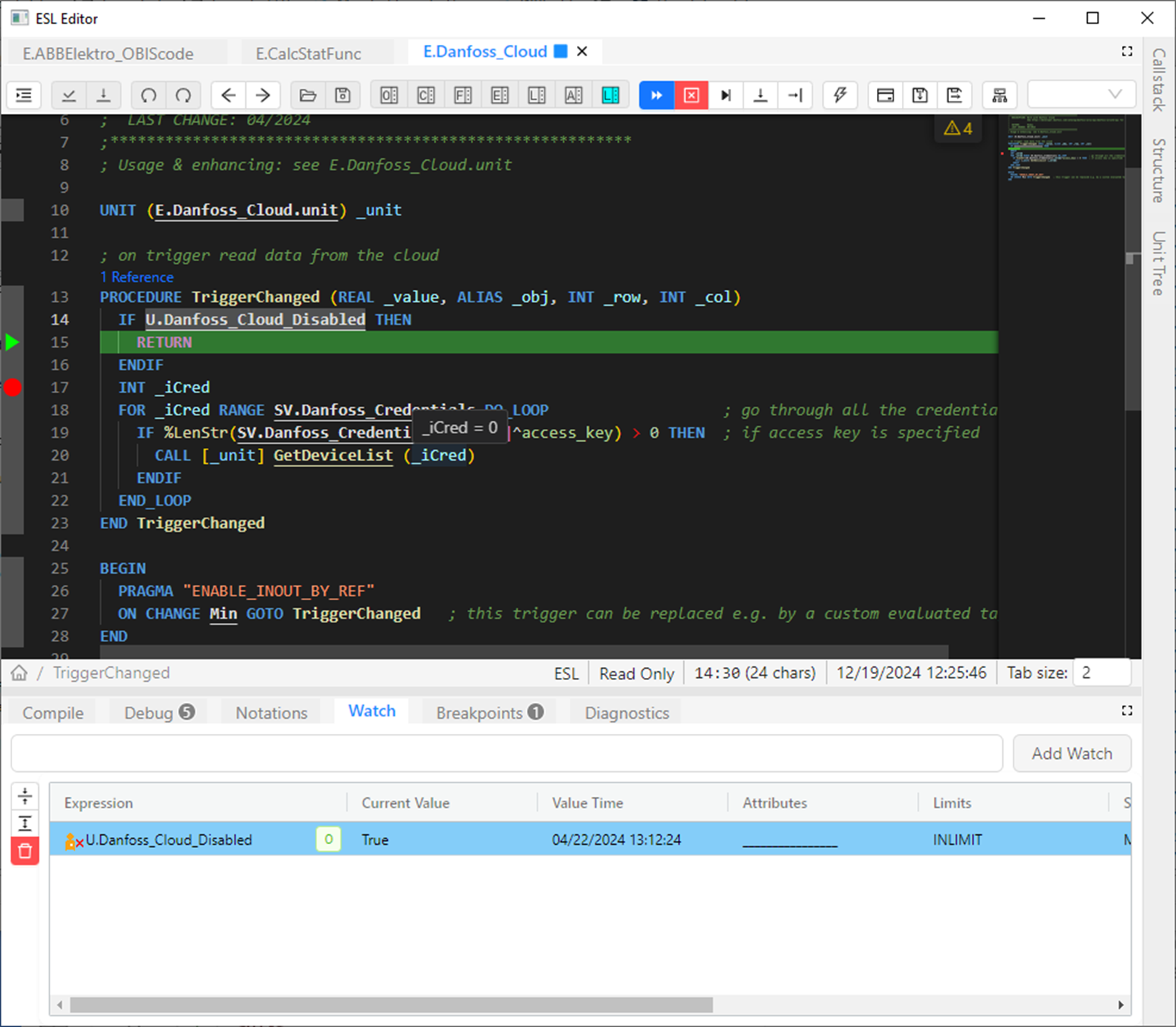Click the horizontal scrollbar in watch table

(x=392, y=1005)
